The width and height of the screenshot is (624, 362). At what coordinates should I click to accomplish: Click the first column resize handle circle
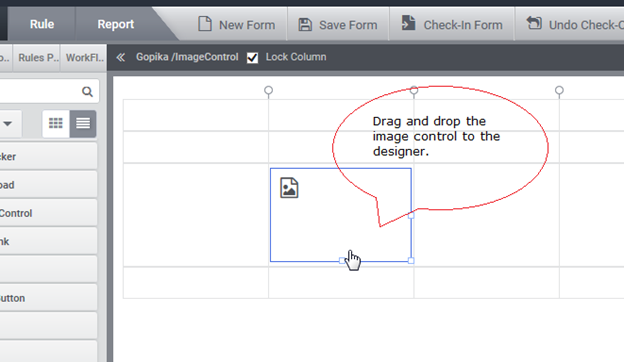coord(269,90)
